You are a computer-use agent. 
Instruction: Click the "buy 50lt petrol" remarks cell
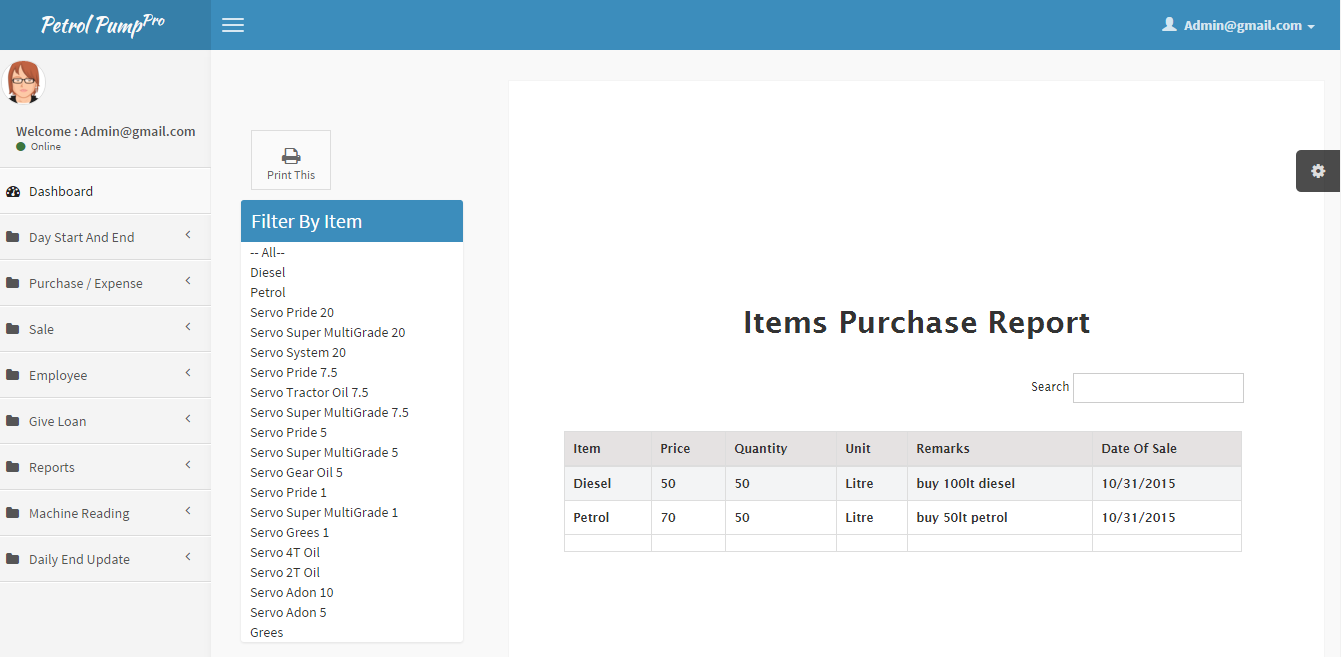[x=1000, y=517]
